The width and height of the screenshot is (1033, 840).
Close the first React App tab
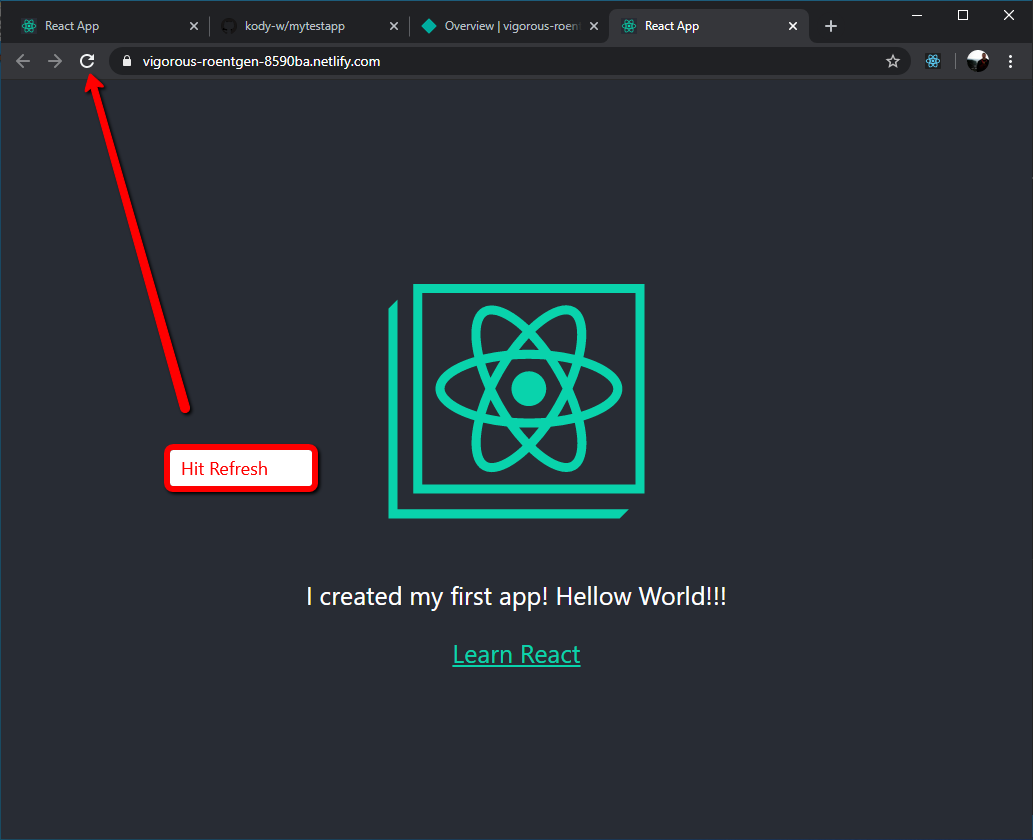(194, 26)
